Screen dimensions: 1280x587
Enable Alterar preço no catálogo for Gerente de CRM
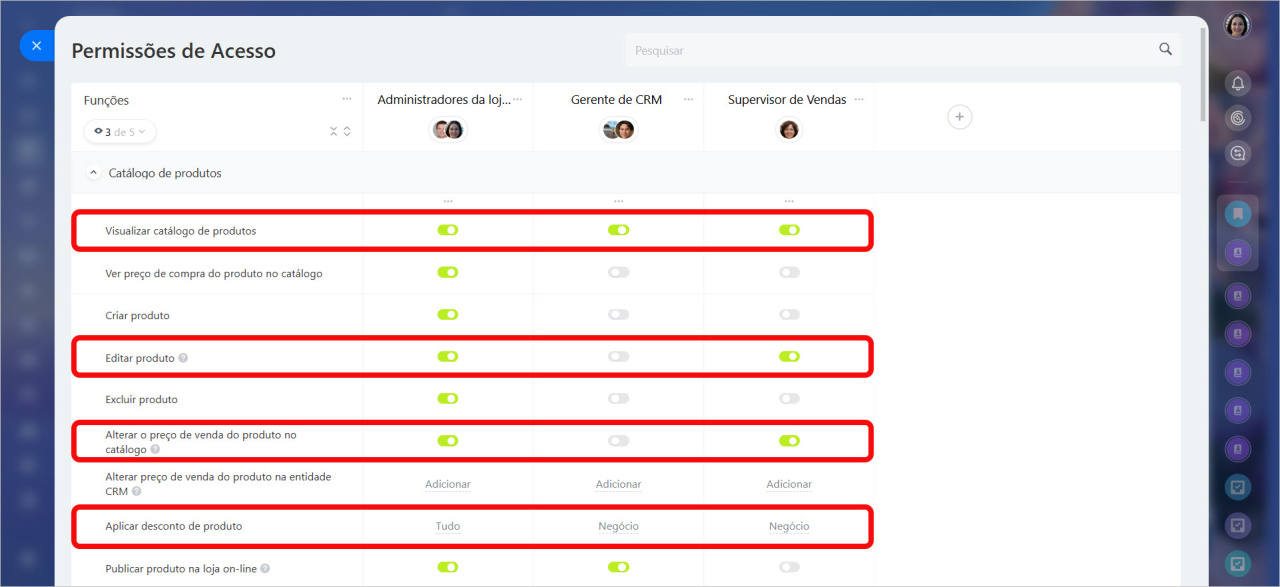coord(618,440)
